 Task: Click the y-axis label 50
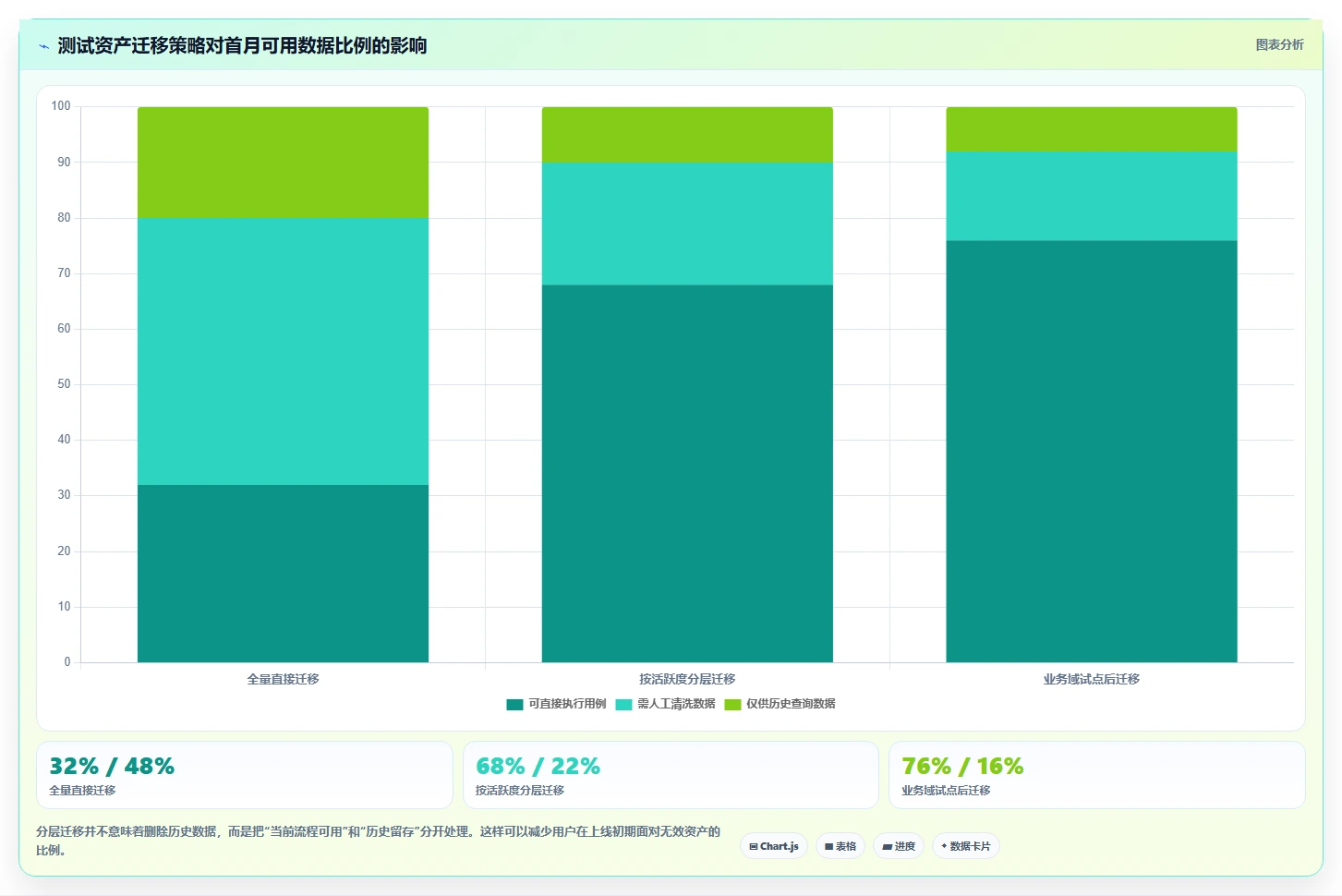[x=64, y=384]
